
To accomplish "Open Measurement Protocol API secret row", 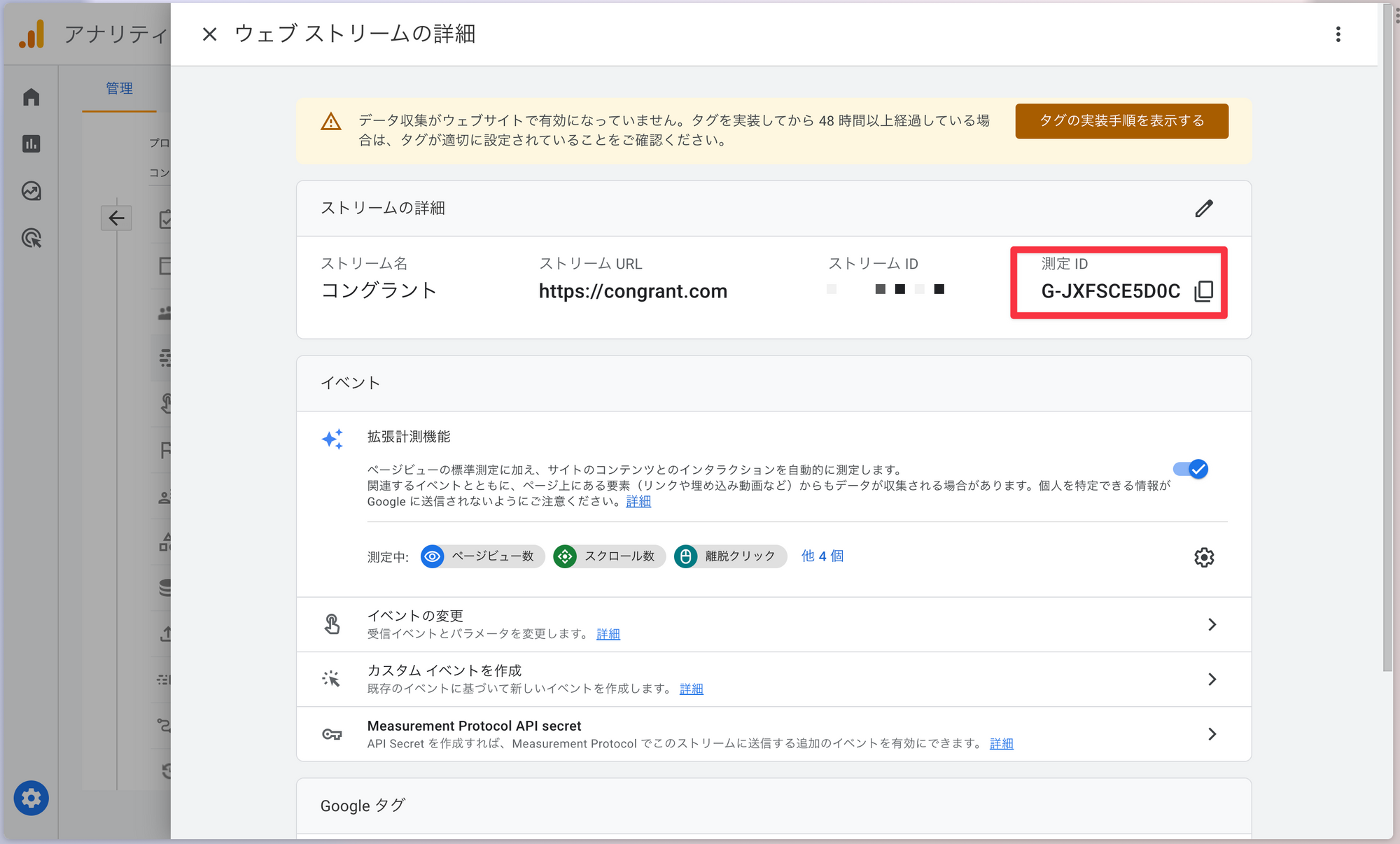I will pyautogui.click(x=773, y=734).
